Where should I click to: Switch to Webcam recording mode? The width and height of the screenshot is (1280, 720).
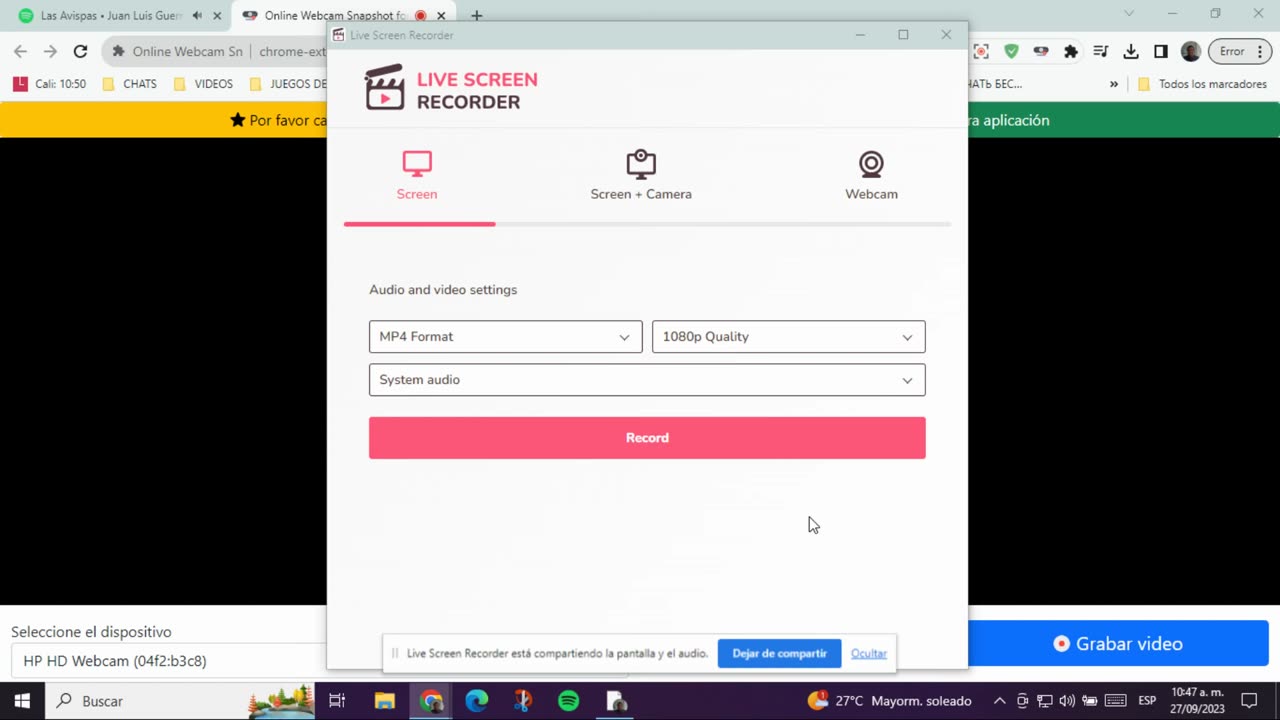(871, 176)
